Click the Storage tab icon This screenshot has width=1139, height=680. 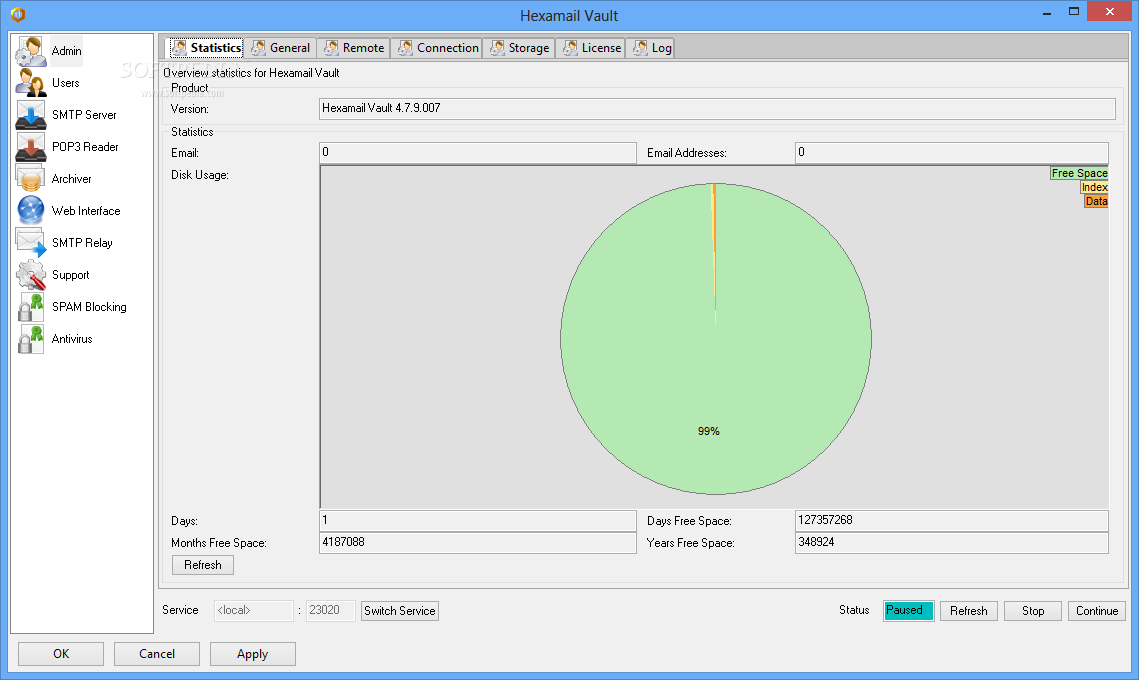[497, 48]
